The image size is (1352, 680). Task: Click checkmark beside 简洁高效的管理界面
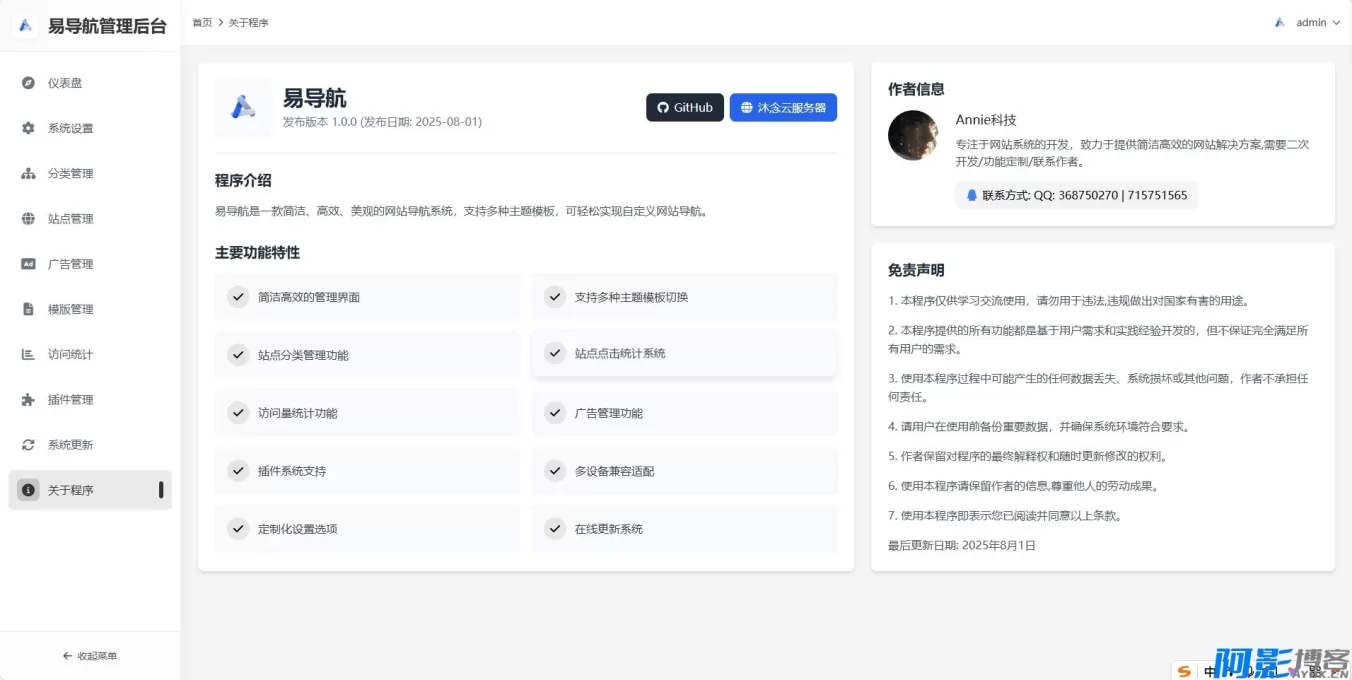pyautogui.click(x=238, y=296)
